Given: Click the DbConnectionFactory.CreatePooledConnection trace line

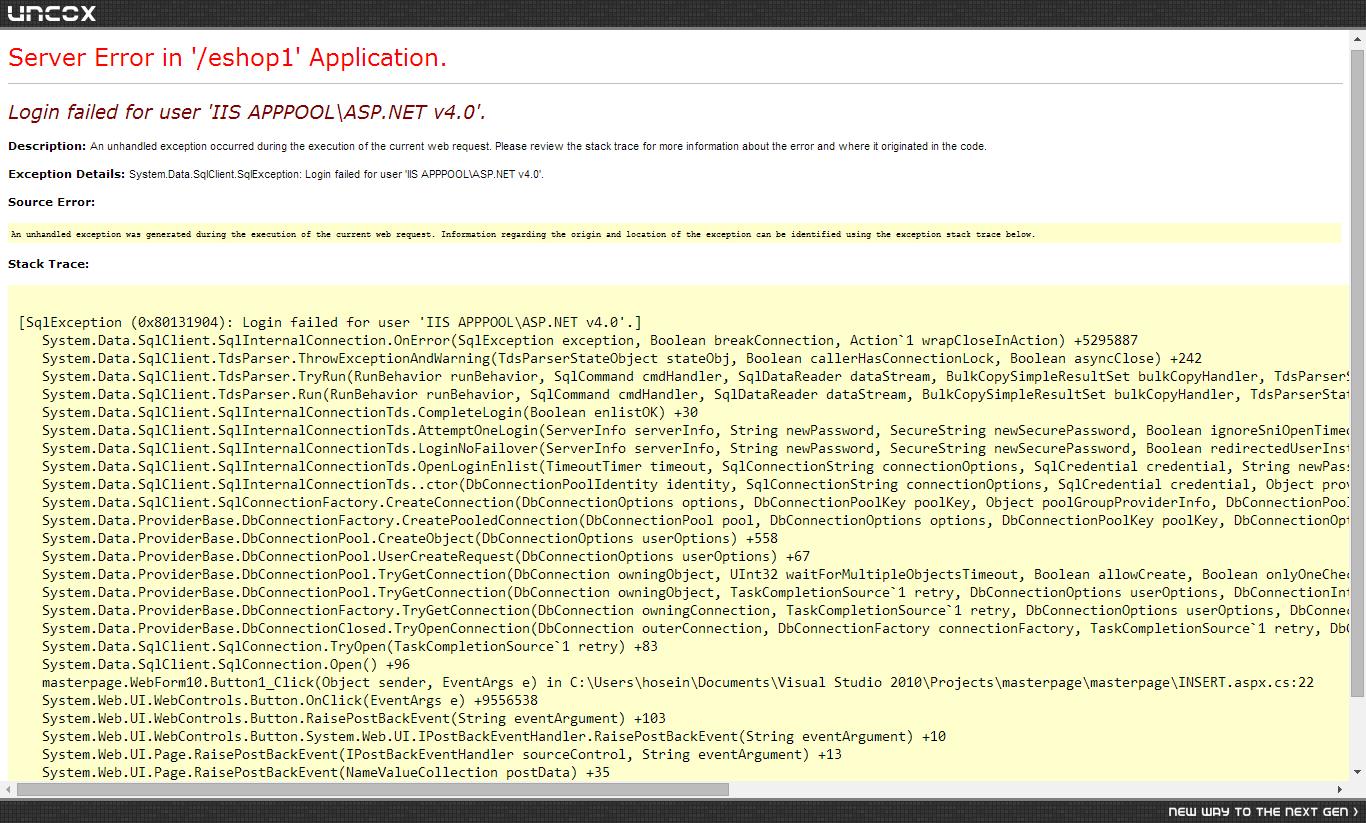Looking at the screenshot, I should (696, 520).
